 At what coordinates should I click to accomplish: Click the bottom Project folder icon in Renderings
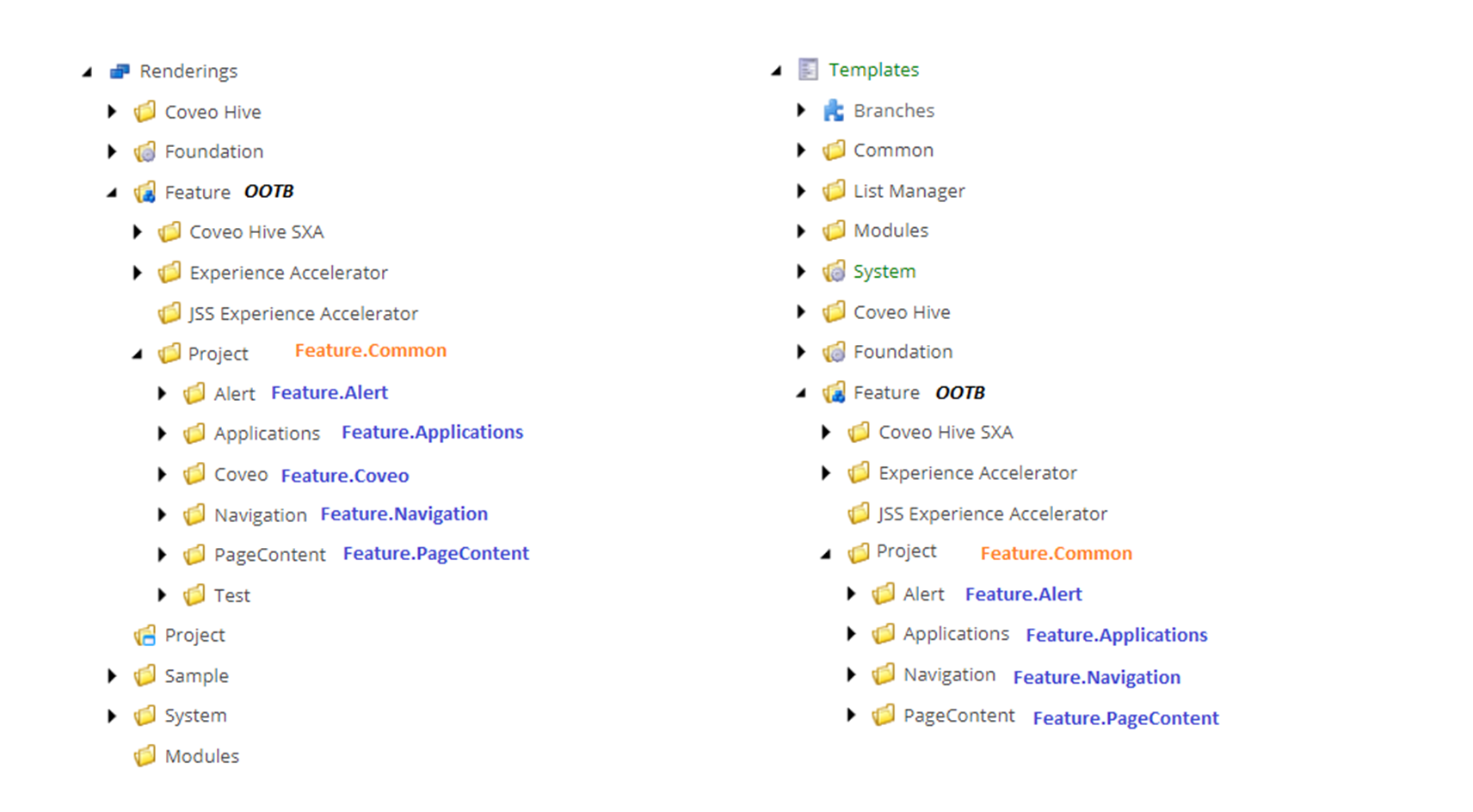pos(145,636)
